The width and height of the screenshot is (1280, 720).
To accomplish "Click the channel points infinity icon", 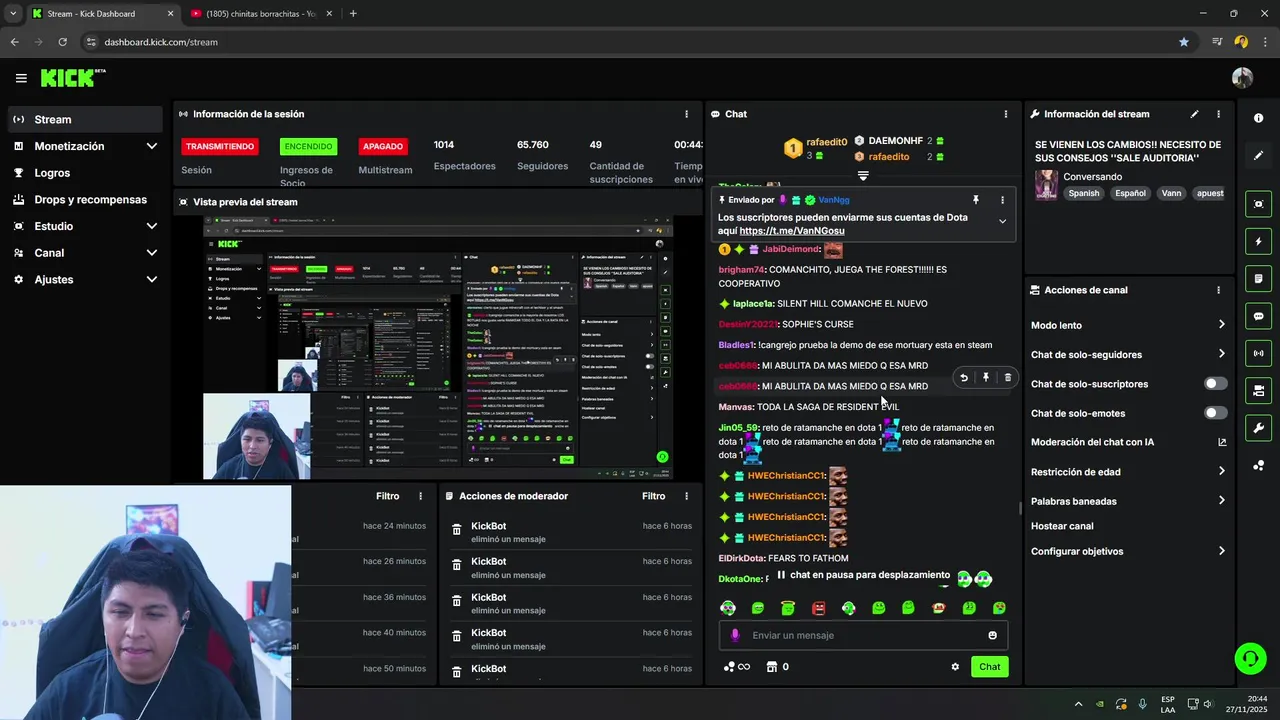I will click(x=737, y=667).
